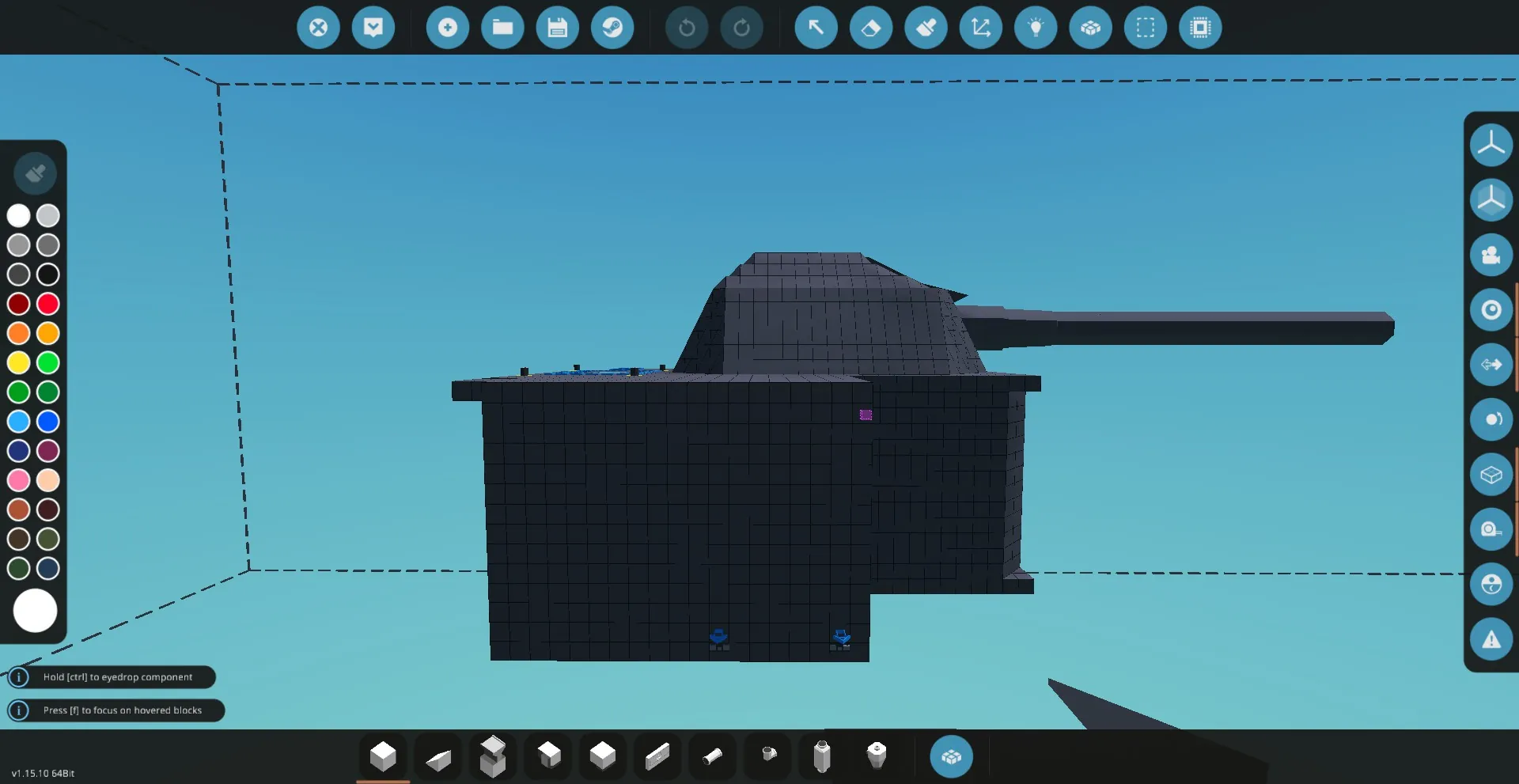This screenshot has height=784, width=1519.
Task: Choose the paint brush tool in top toolbar
Action: tap(926, 28)
